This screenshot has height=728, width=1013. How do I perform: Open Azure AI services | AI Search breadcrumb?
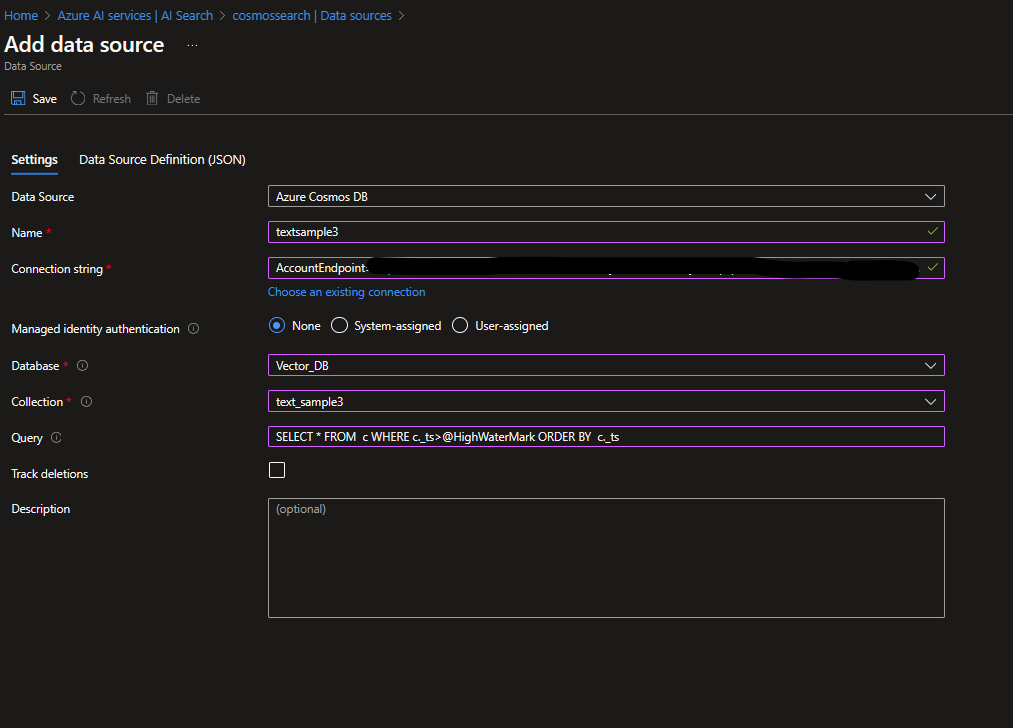[x=135, y=16]
